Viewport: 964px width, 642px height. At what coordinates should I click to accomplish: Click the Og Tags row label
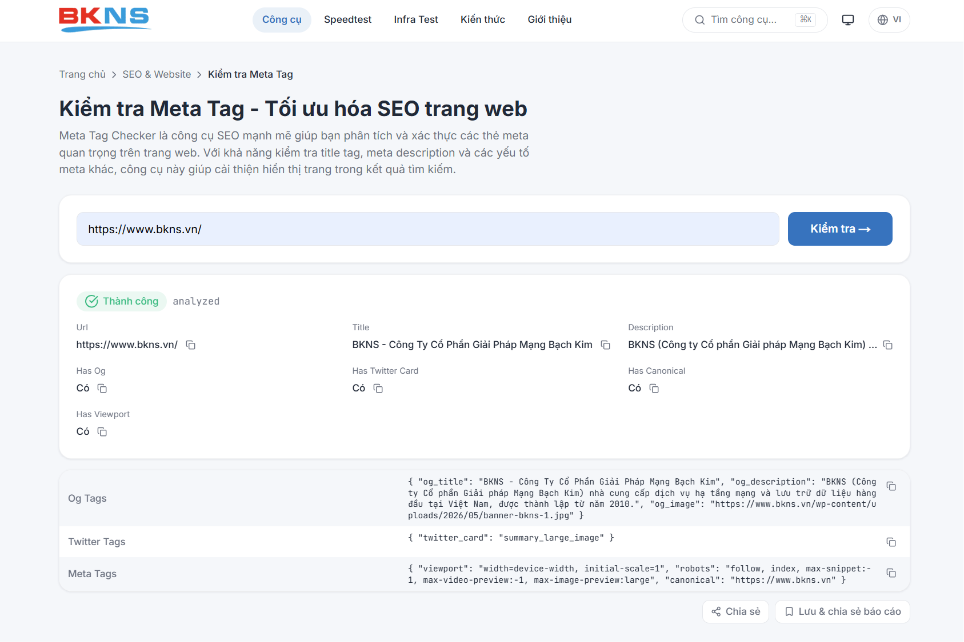[x=87, y=498]
